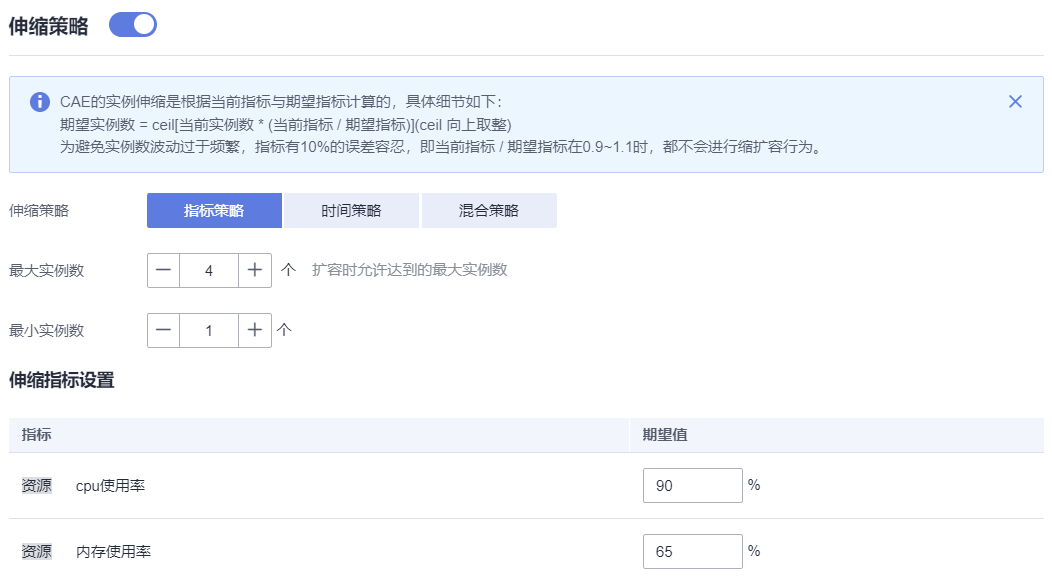Increase 最大实例数 with plus button

tap(255, 270)
